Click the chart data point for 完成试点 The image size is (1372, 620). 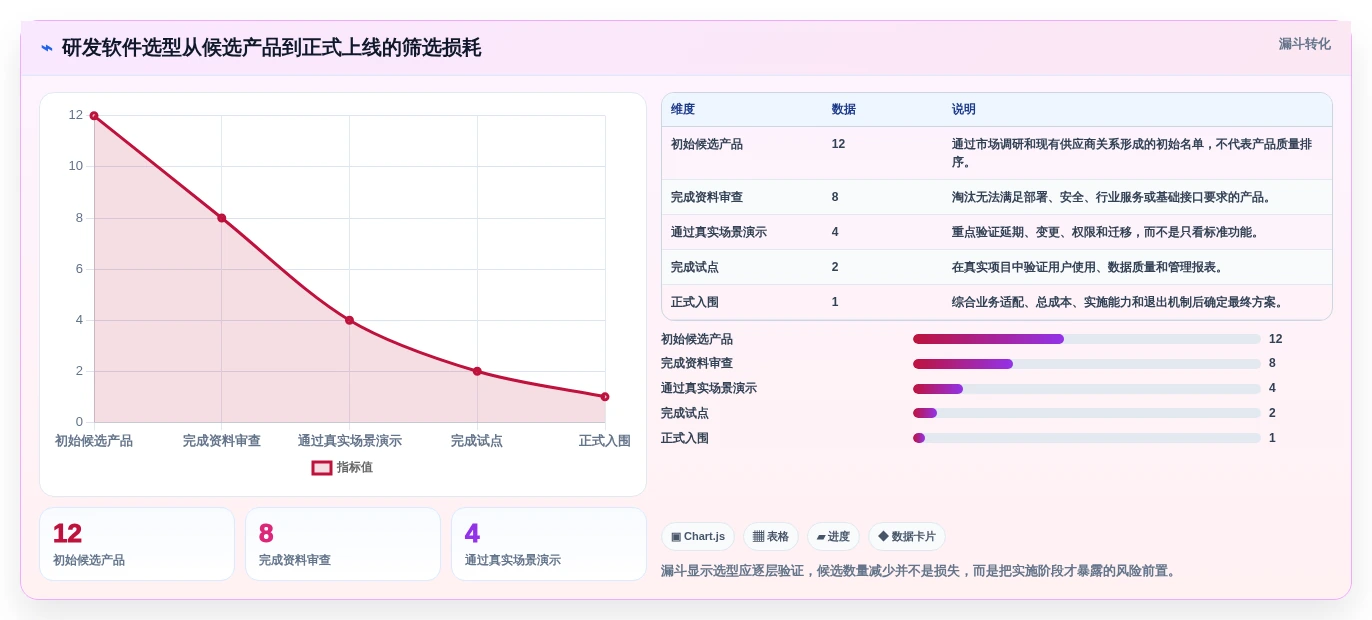pyautogui.click(x=477, y=371)
